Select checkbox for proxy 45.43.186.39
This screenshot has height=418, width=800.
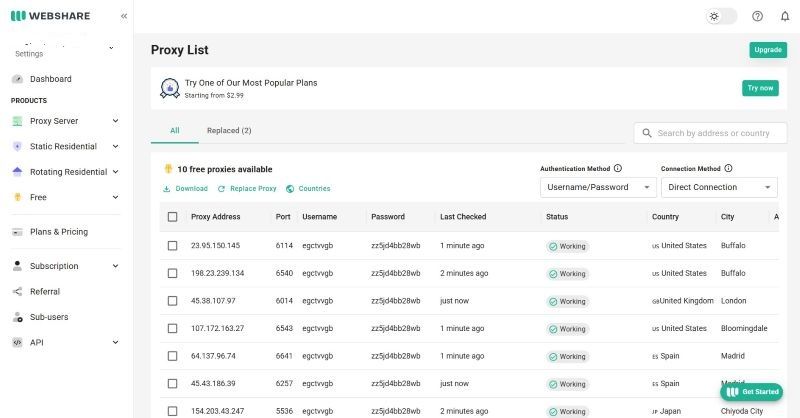click(x=172, y=384)
